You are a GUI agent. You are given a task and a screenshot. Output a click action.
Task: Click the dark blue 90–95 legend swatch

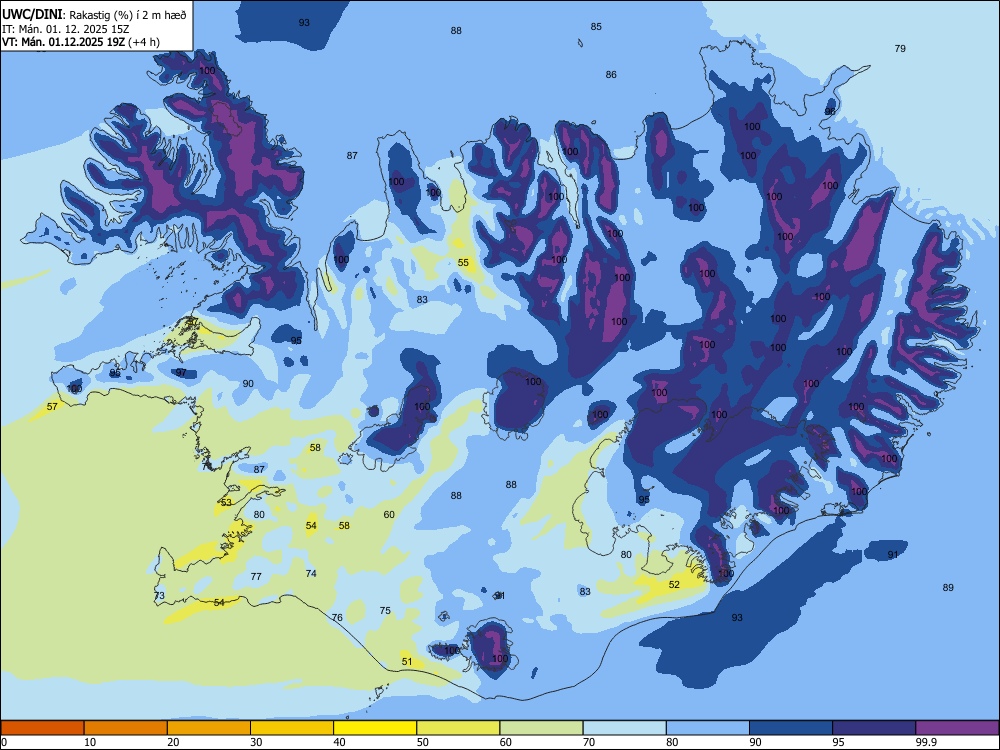pyautogui.click(x=791, y=728)
